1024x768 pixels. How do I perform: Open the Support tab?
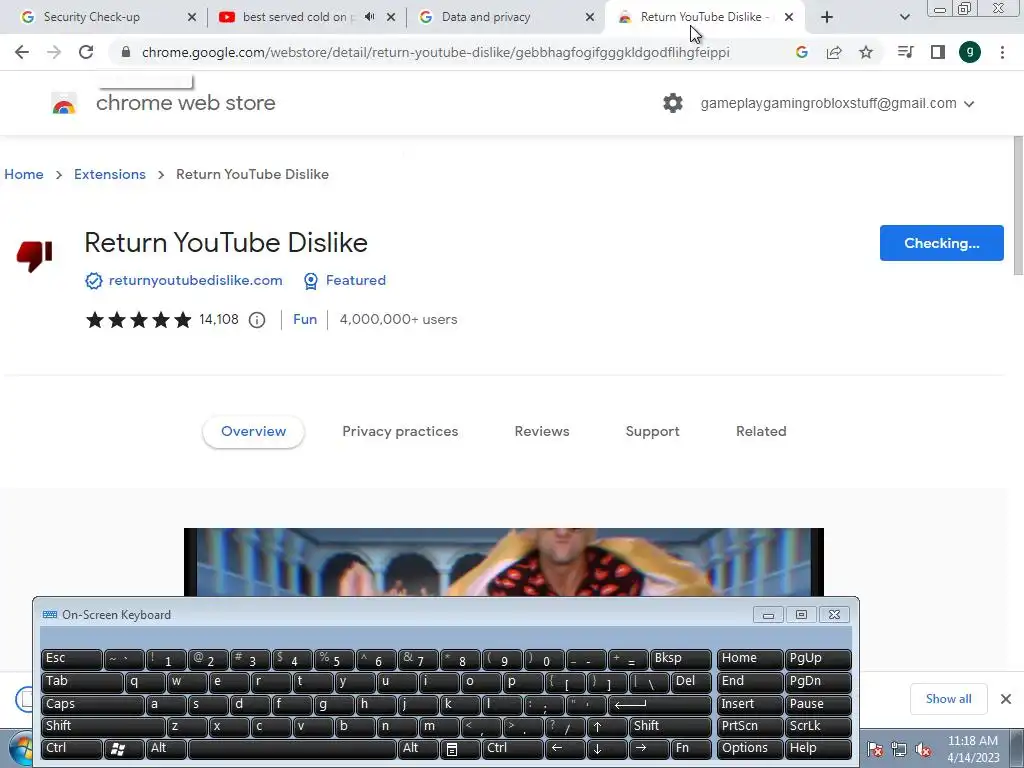point(652,431)
